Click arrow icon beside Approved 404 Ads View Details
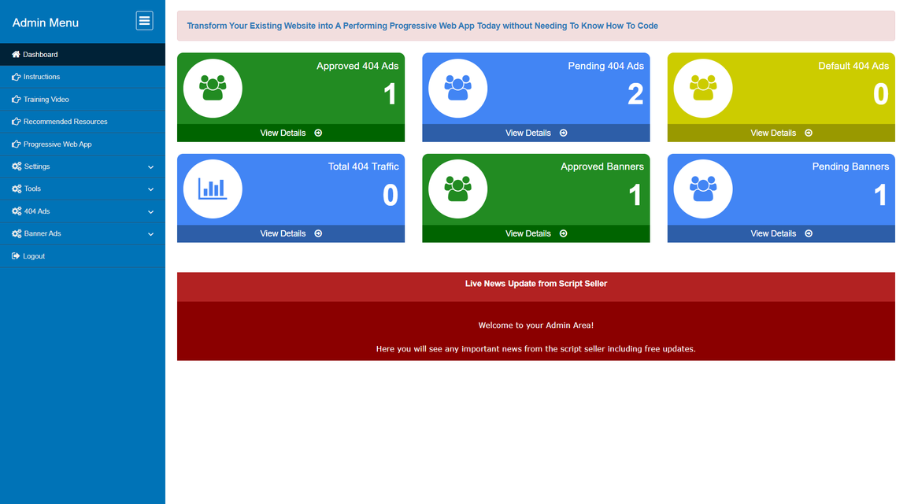This screenshot has width=900, height=504. pyautogui.click(x=318, y=133)
